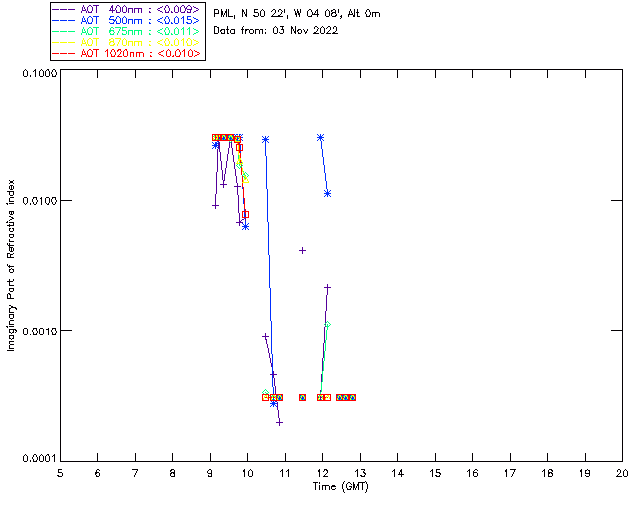The height and width of the screenshot is (512, 640).
Task: Click the lowest purple plus marker near 10.8 GMT
Action: coord(279,423)
